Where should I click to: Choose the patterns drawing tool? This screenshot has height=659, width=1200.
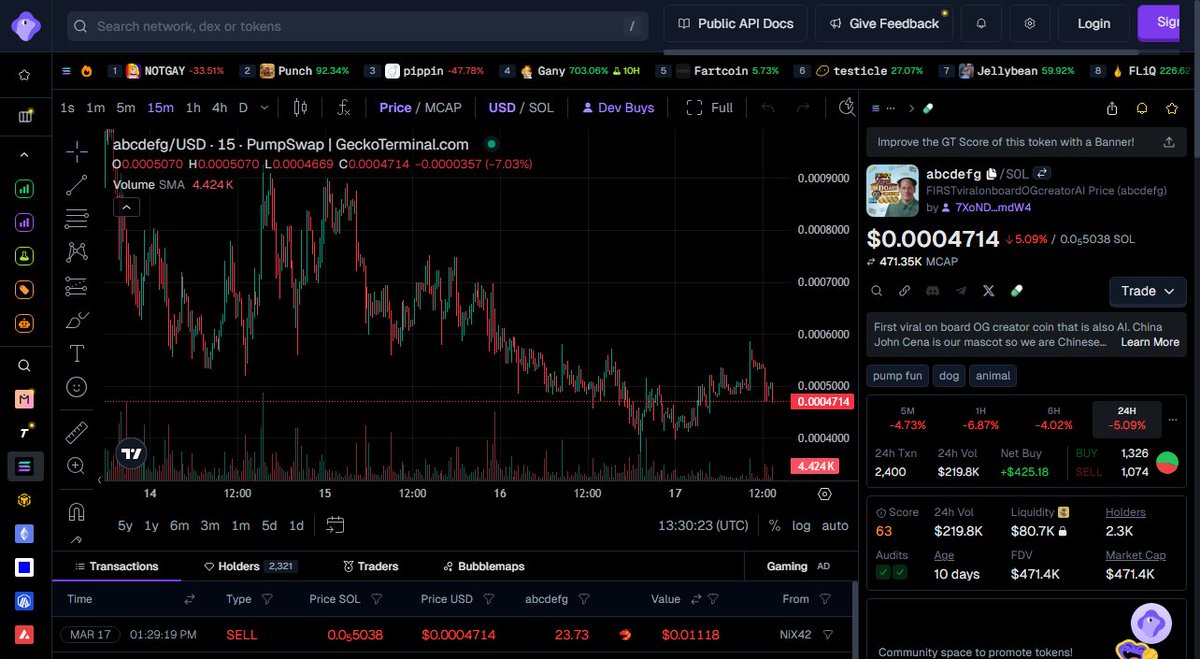click(76, 253)
